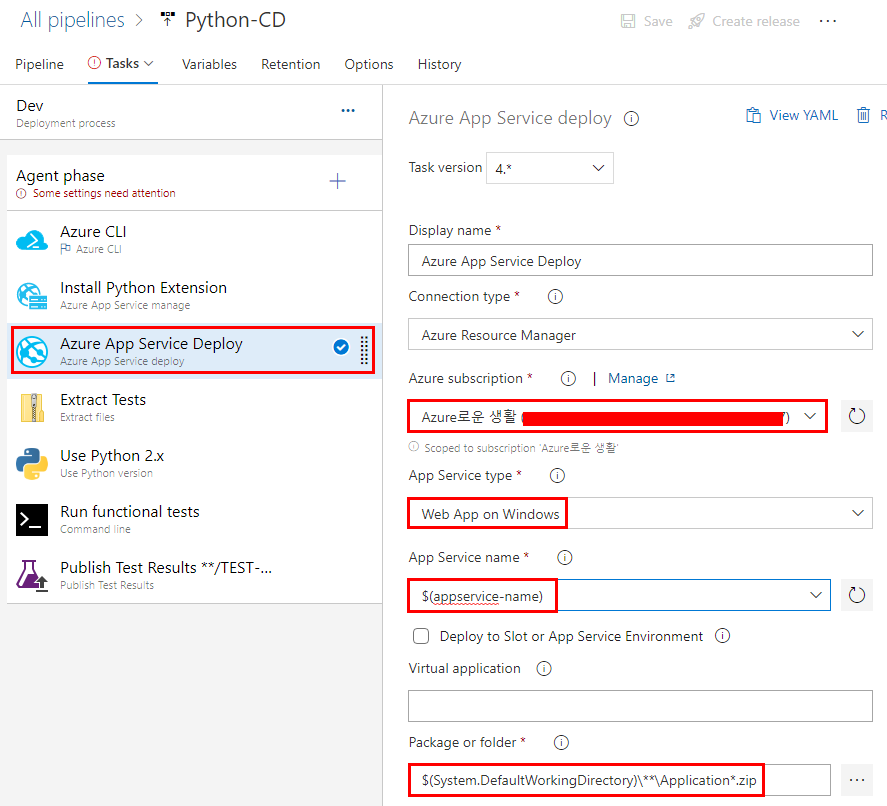Click info icon next to Deploy to Slot
The image size is (887, 806).
point(722,636)
